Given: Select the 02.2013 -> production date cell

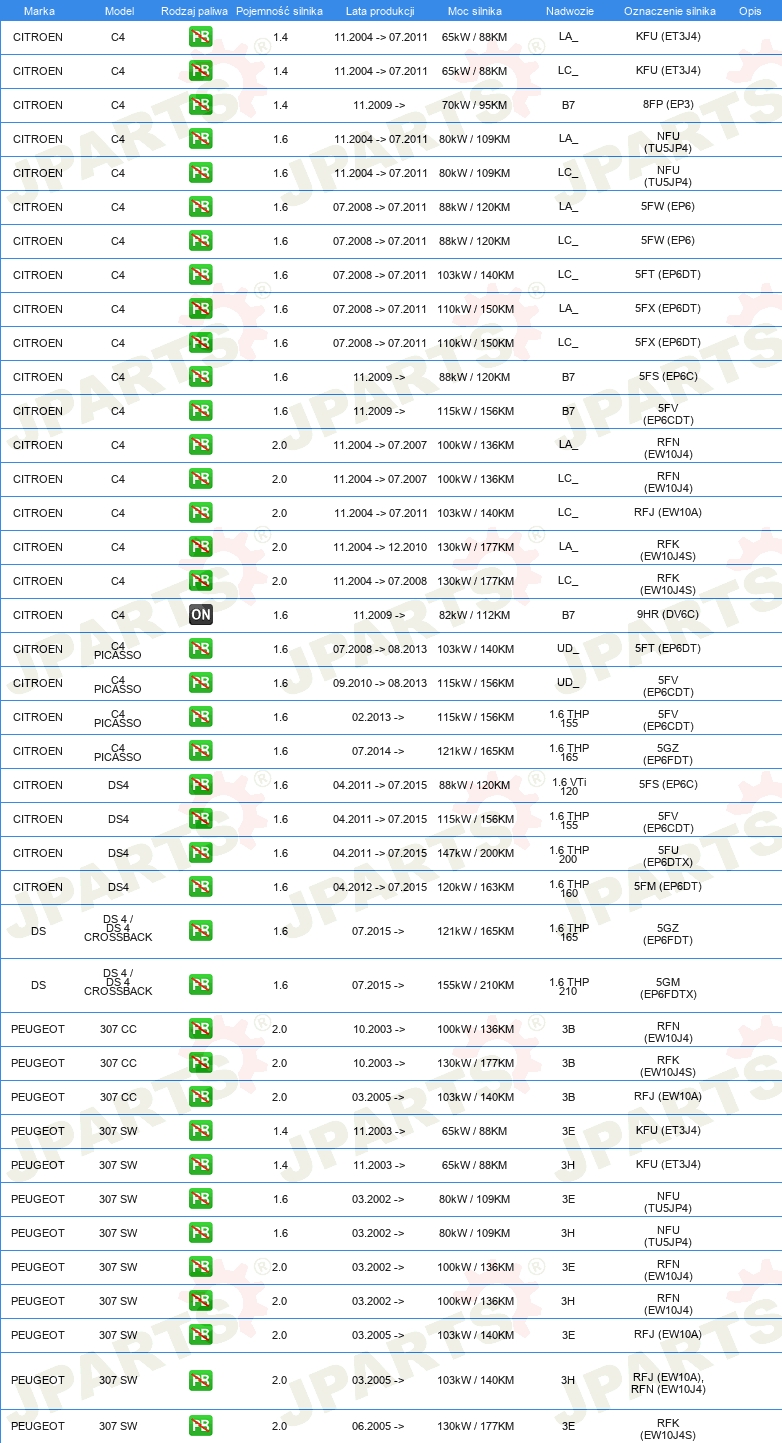Looking at the screenshot, I should pos(379,718).
